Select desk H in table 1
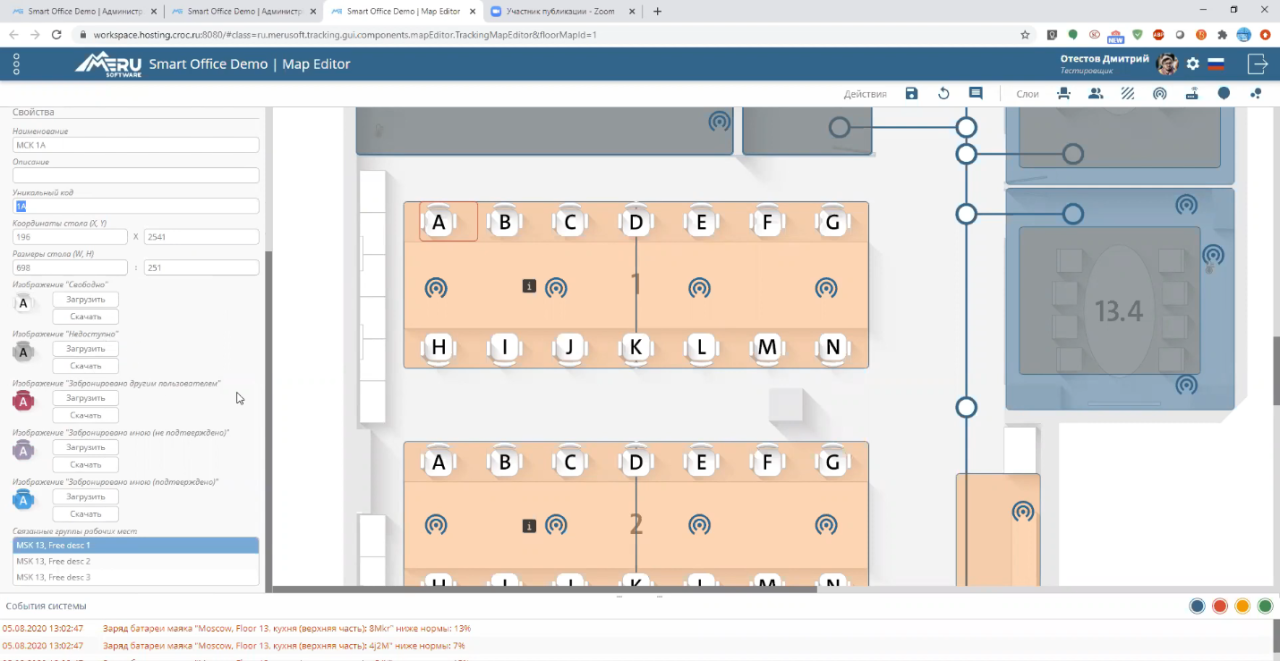Image resolution: width=1280 pixels, height=661 pixels. (x=438, y=348)
